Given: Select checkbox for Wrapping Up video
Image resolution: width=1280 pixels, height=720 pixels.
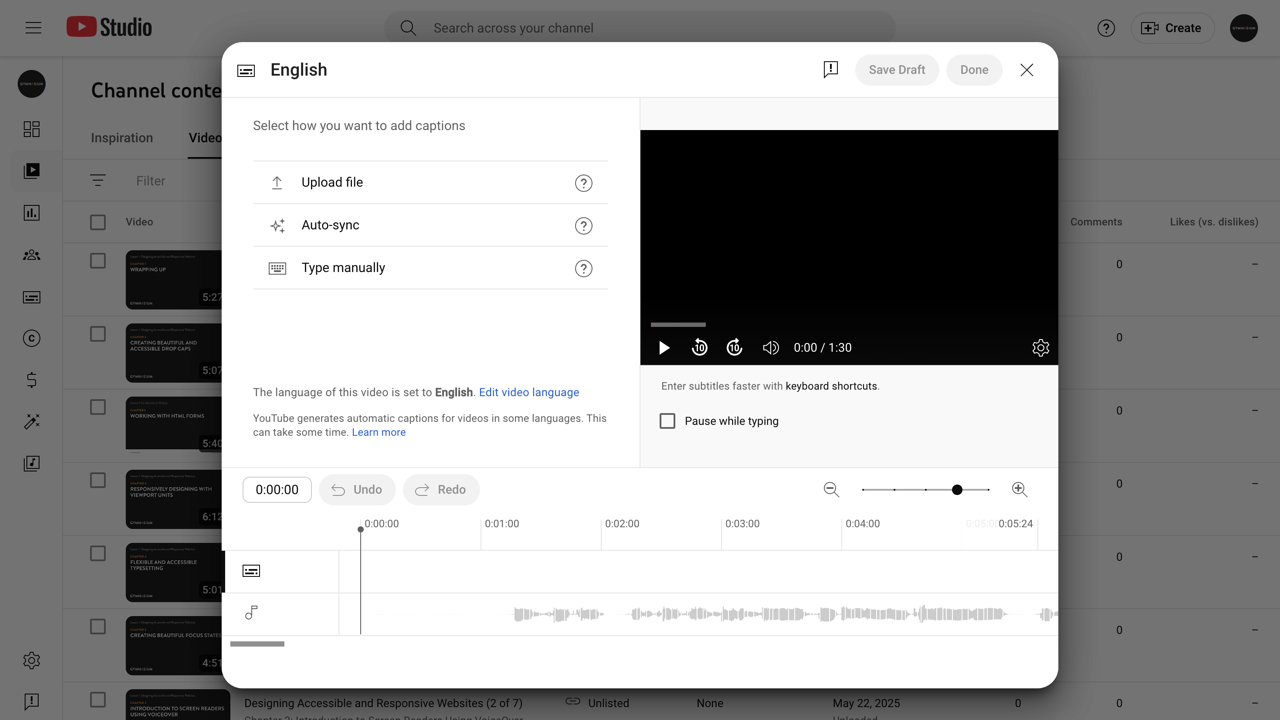Looking at the screenshot, I should click(x=98, y=261).
